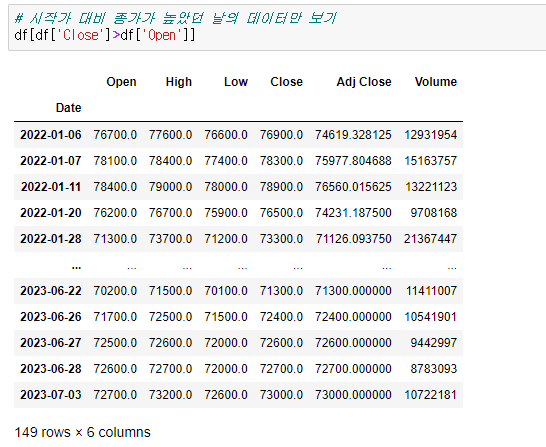Screen dimensions: 546x447
Task: Click High value 73700.0
Action: click(x=170, y=239)
